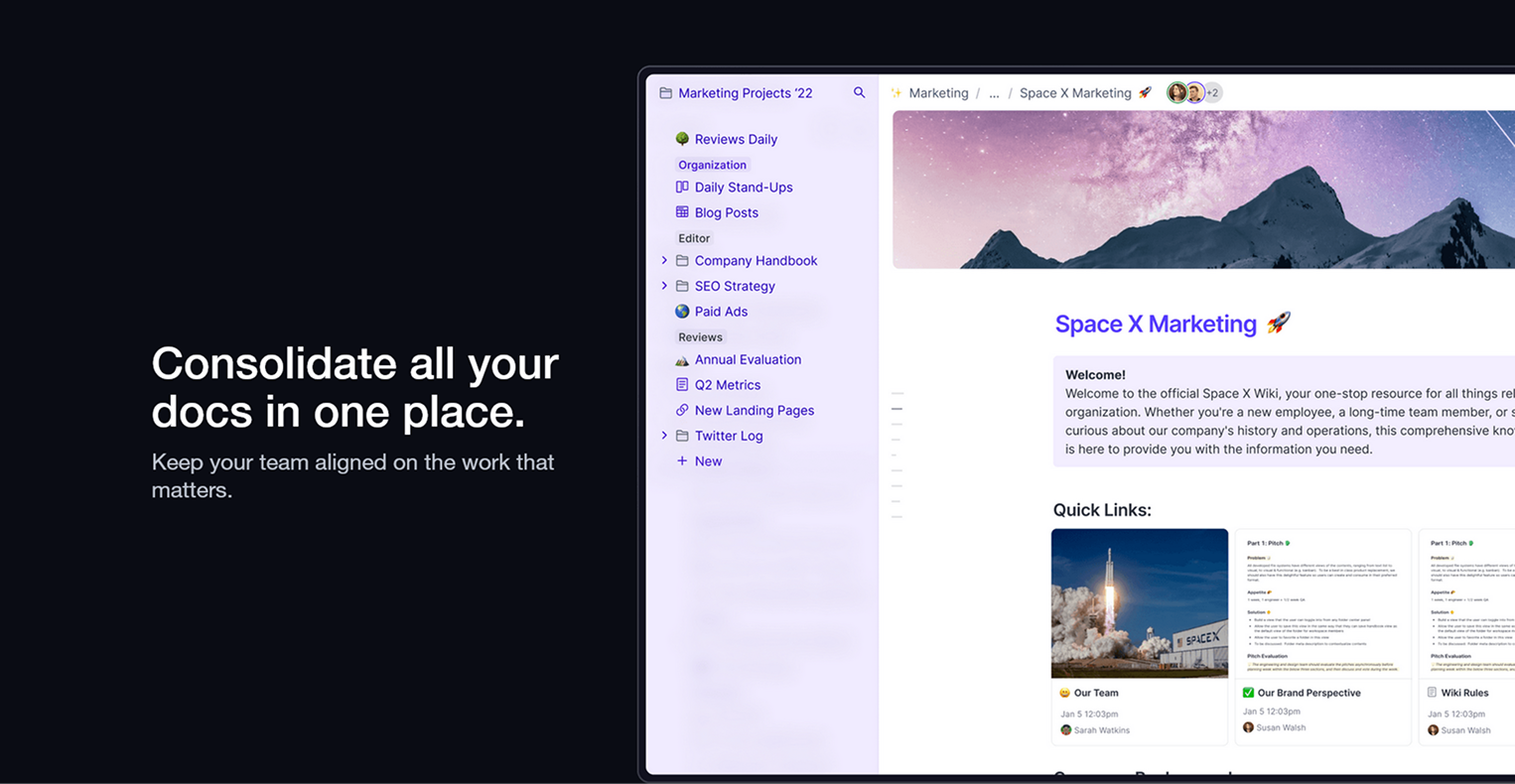Open the collapsed breadcrumb ellipsis
Image resolution: width=1515 pixels, height=784 pixels.
994,93
